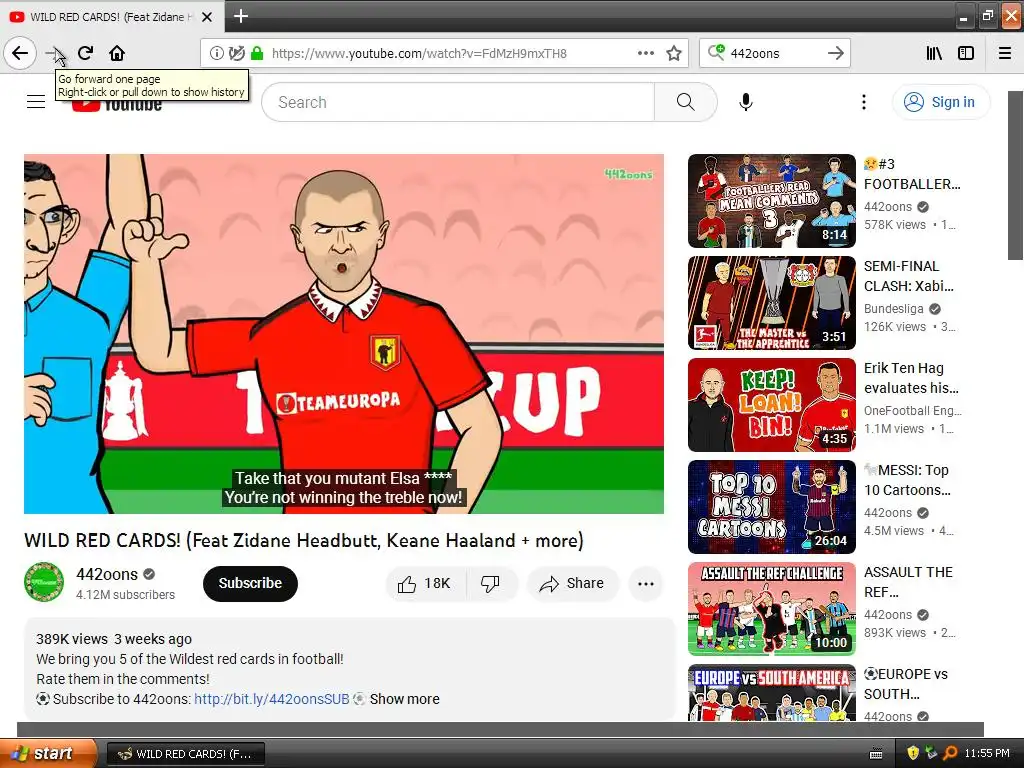Image resolution: width=1024 pixels, height=768 pixels.
Task: Open the tracking protection shield icon
Action: pos(237,53)
